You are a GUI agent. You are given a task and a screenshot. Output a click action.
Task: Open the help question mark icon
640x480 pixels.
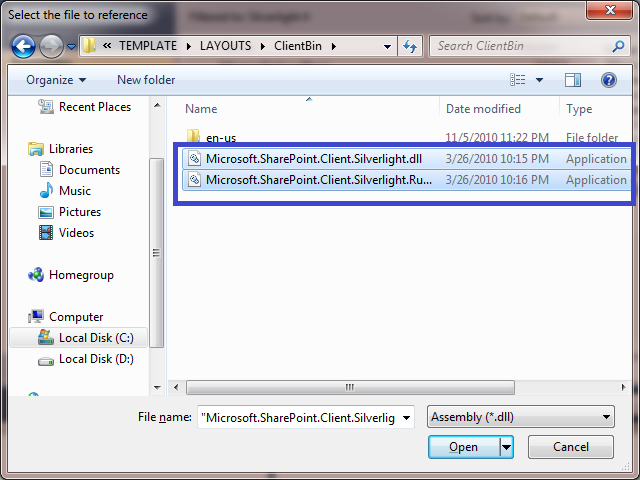pos(608,80)
